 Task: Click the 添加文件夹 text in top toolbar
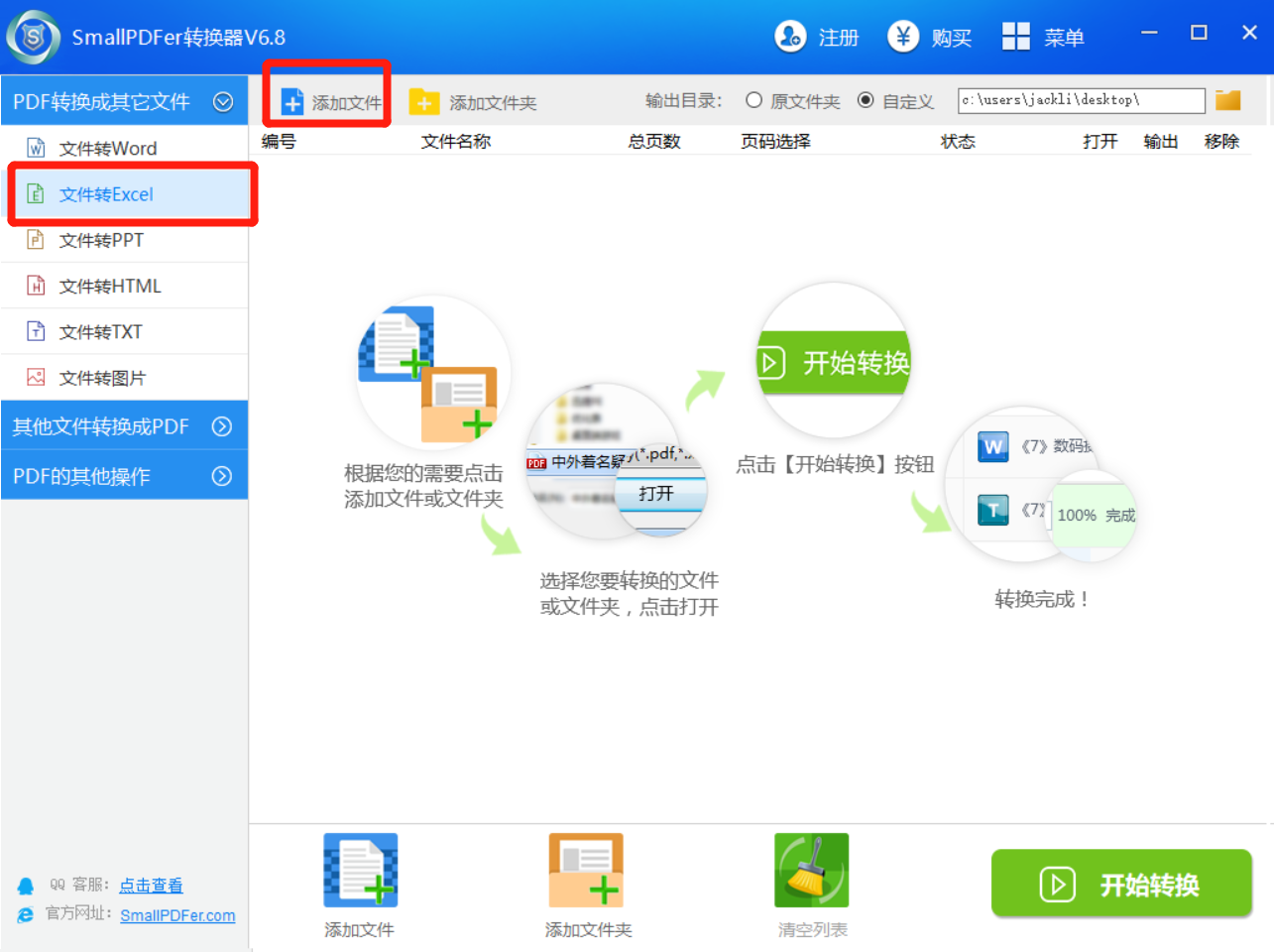493,103
